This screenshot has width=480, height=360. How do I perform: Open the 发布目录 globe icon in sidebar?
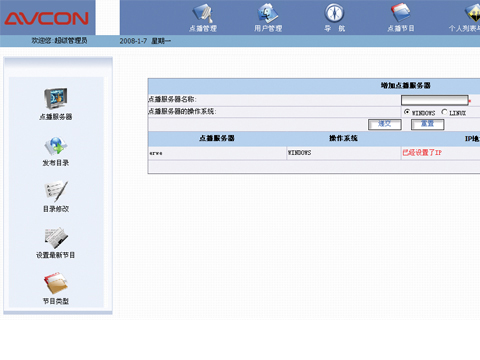[56, 146]
